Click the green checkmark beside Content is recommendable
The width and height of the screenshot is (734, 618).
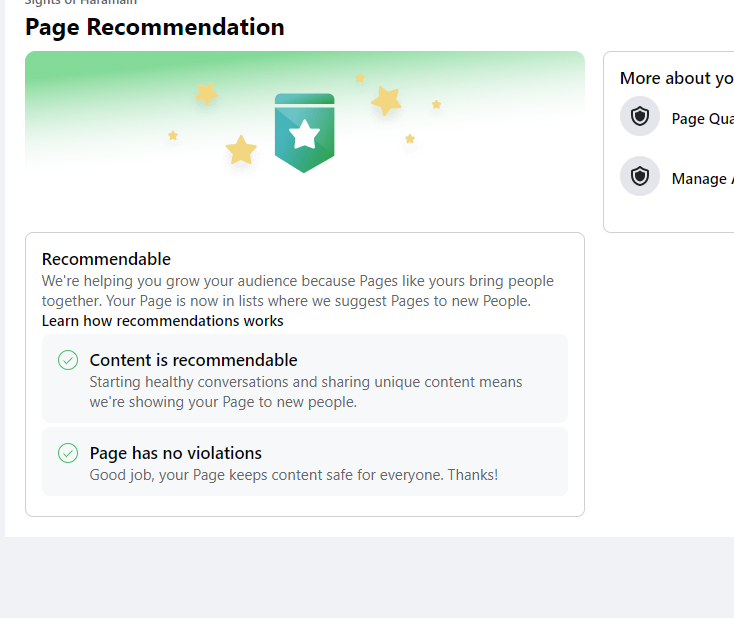[68, 360]
